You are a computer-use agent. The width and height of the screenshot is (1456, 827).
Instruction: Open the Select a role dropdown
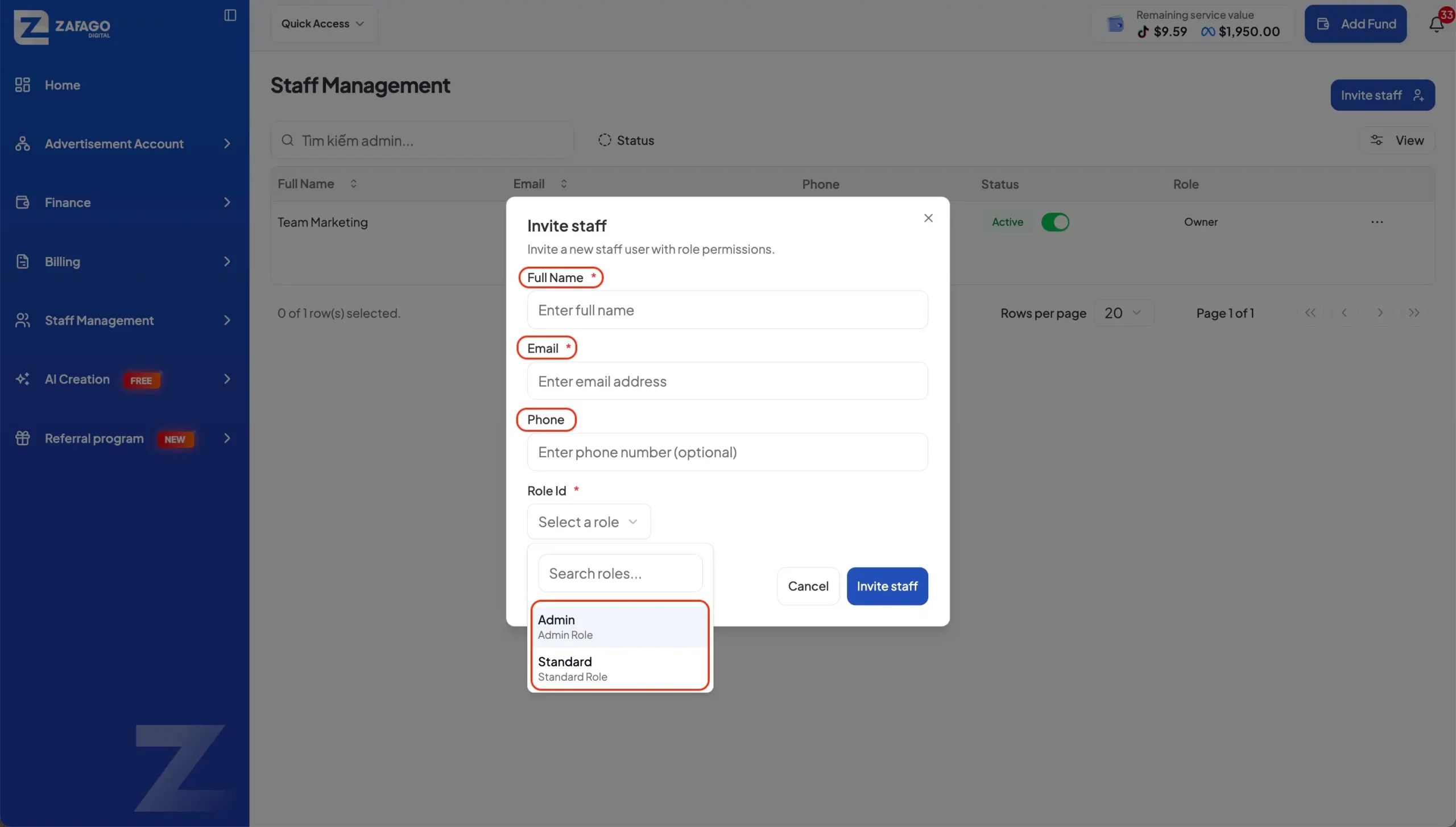coord(589,522)
